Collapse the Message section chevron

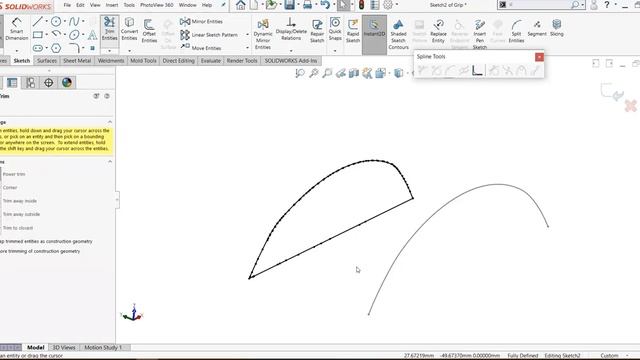click(x=110, y=122)
